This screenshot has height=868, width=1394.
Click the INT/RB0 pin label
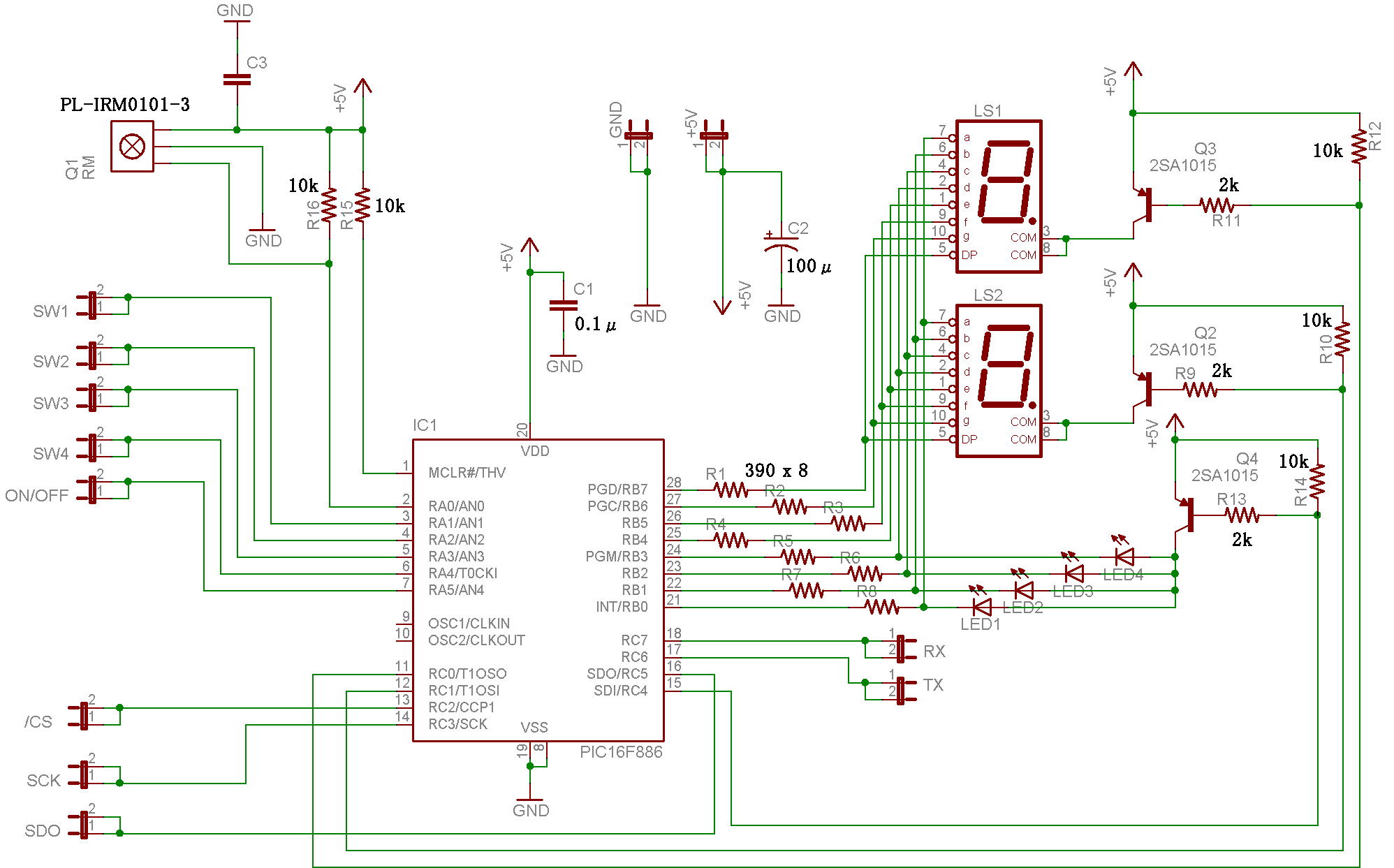coord(622,607)
